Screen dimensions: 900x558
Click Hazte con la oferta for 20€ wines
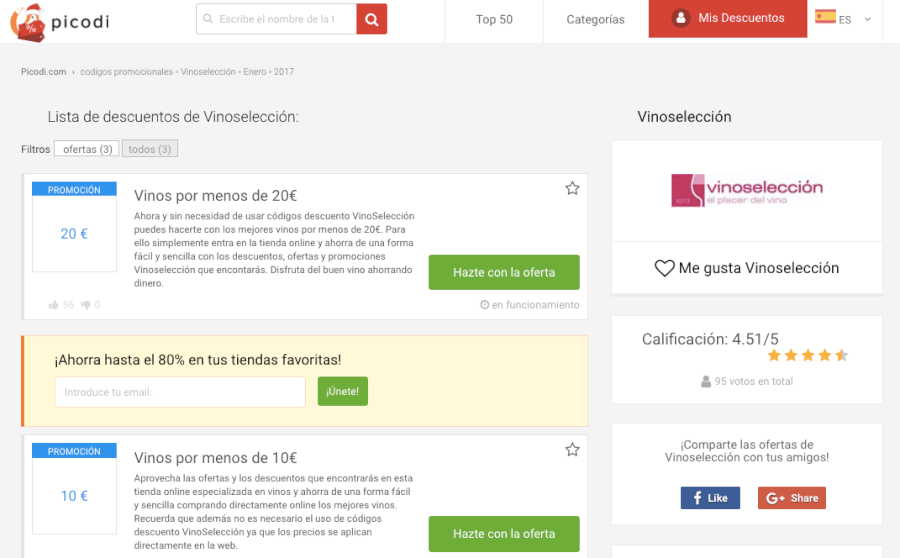pos(504,272)
